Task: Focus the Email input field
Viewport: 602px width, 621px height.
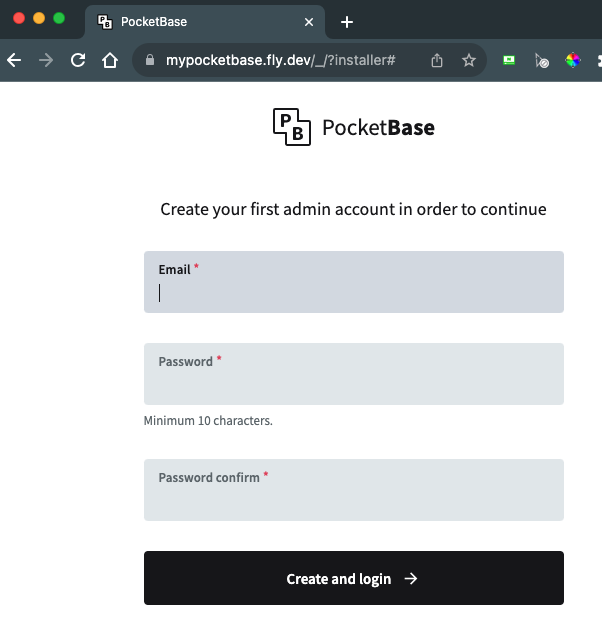Action: (x=354, y=292)
